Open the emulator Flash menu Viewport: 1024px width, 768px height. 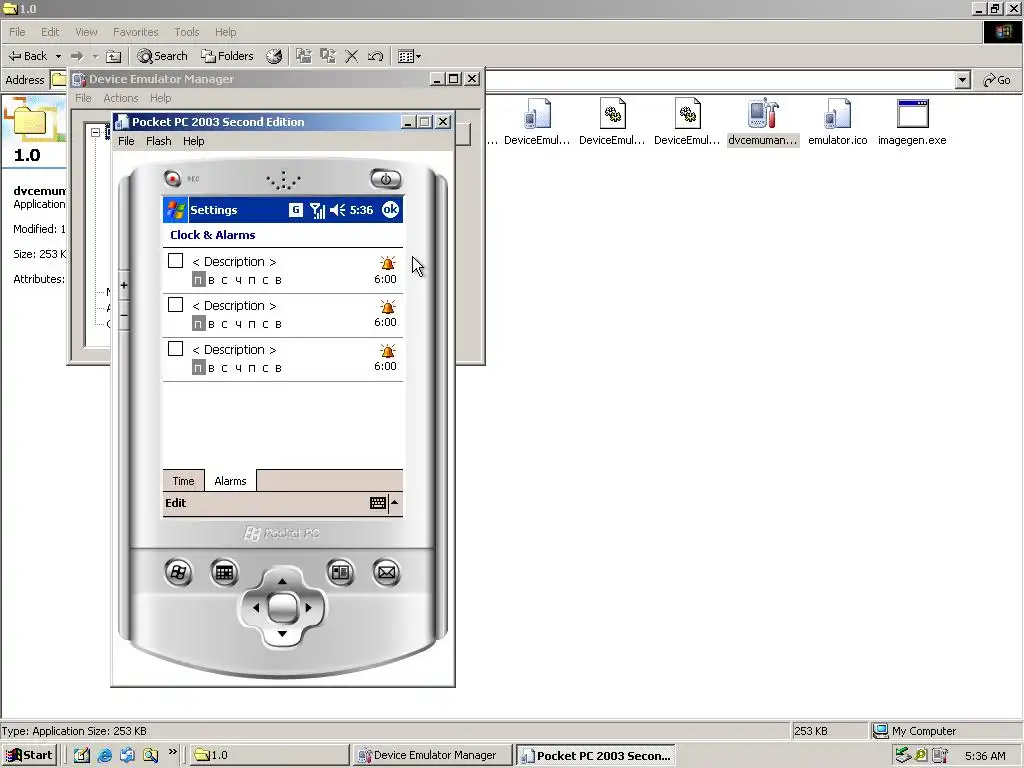click(159, 141)
